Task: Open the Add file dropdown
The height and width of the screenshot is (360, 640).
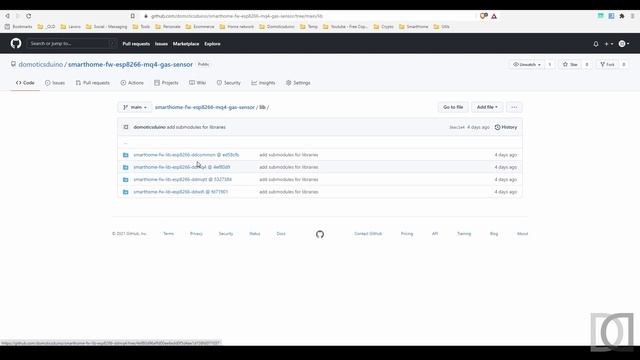Action: point(487,107)
